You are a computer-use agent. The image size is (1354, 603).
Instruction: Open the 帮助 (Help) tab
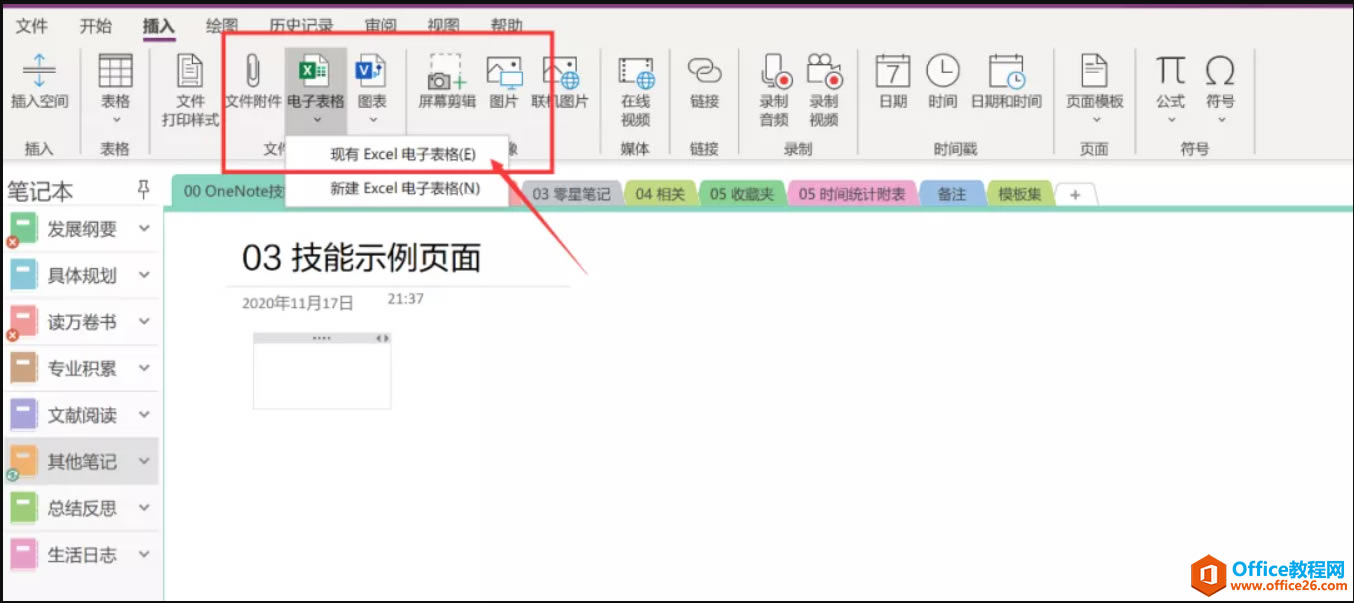pos(506,26)
